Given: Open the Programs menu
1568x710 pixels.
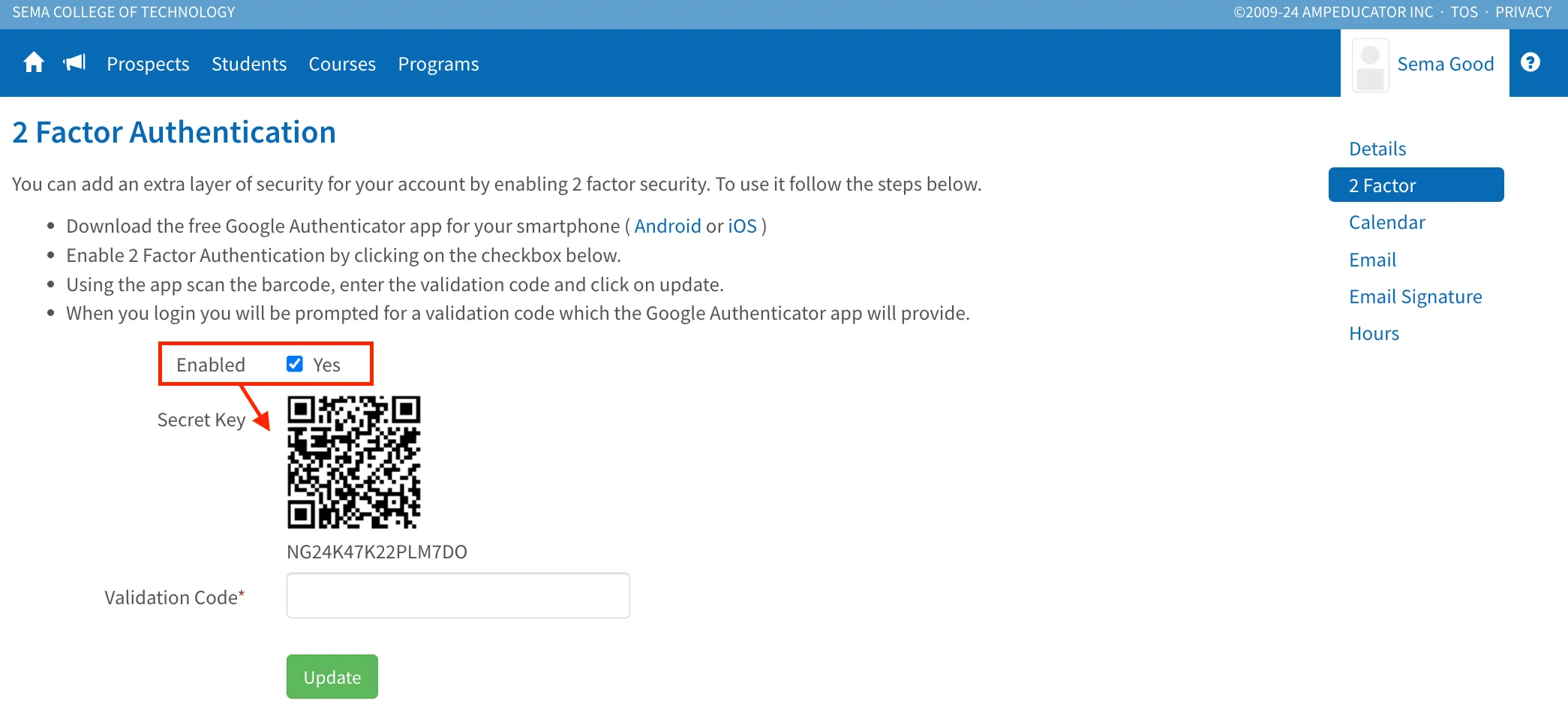Looking at the screenshot, I should pyautogui.click(x=438, y=64).
